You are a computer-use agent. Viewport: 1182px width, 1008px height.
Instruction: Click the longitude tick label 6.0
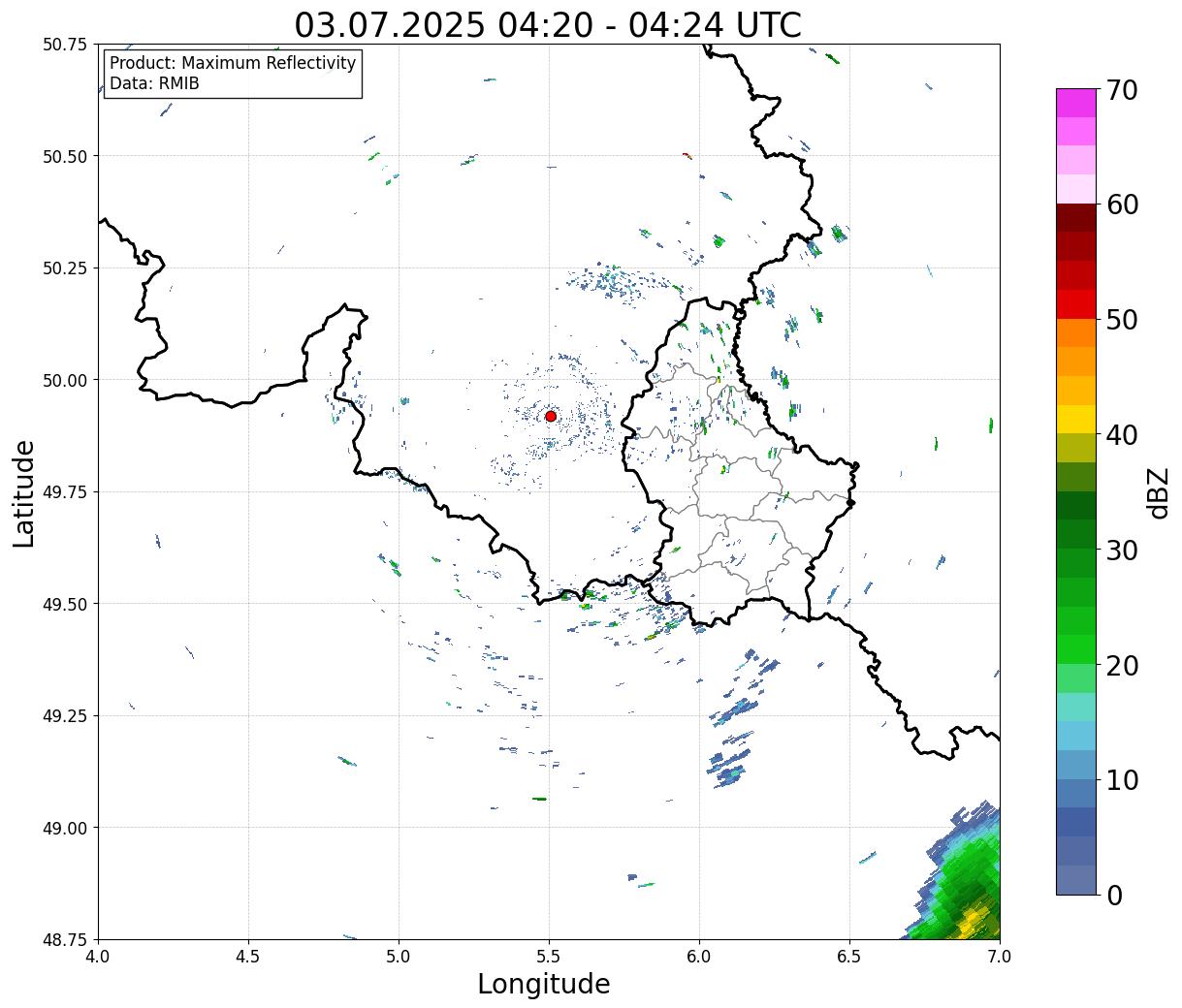pos(699,957)
